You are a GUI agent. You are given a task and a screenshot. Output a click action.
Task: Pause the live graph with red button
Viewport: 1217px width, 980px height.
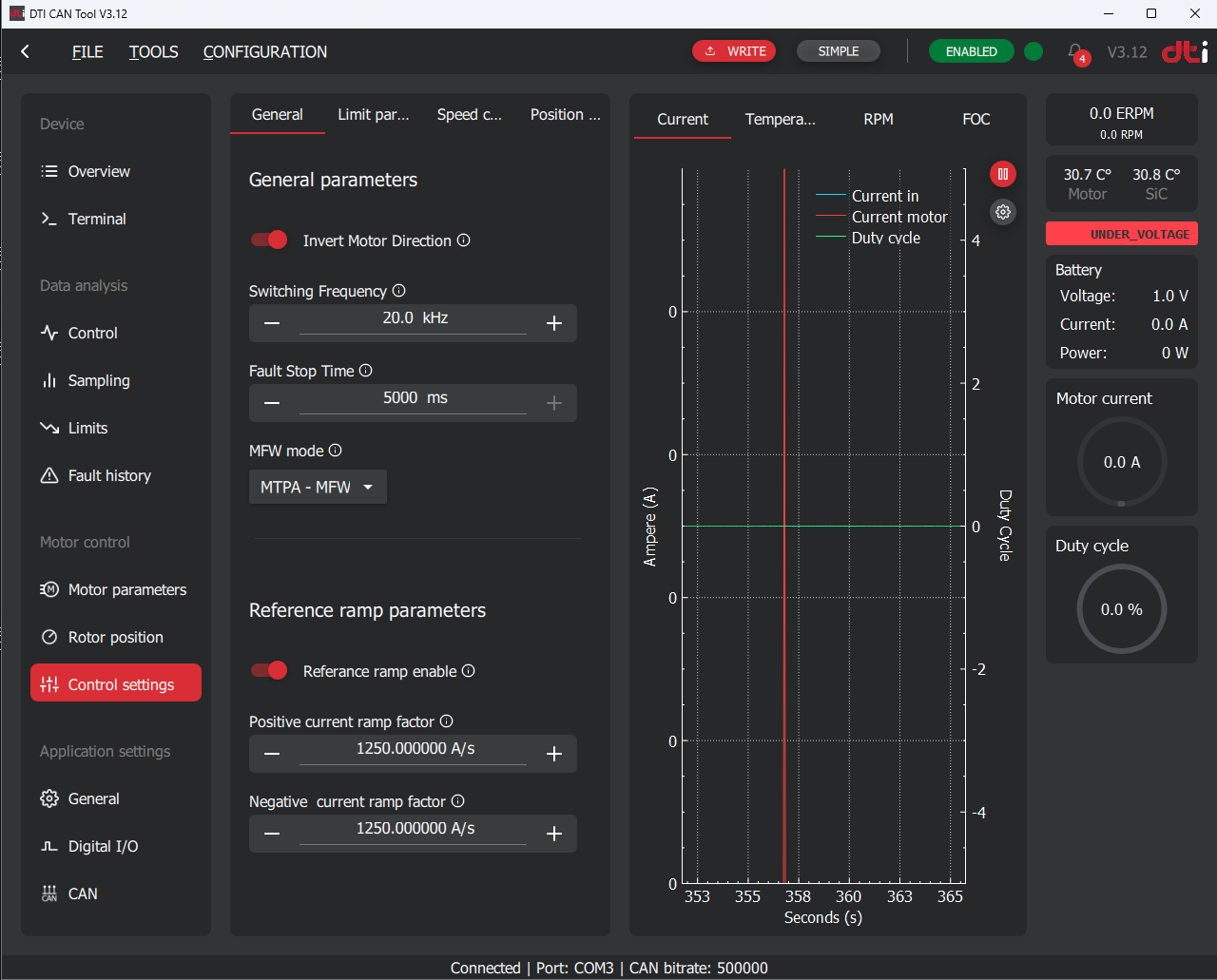[x=1002, y=174]
